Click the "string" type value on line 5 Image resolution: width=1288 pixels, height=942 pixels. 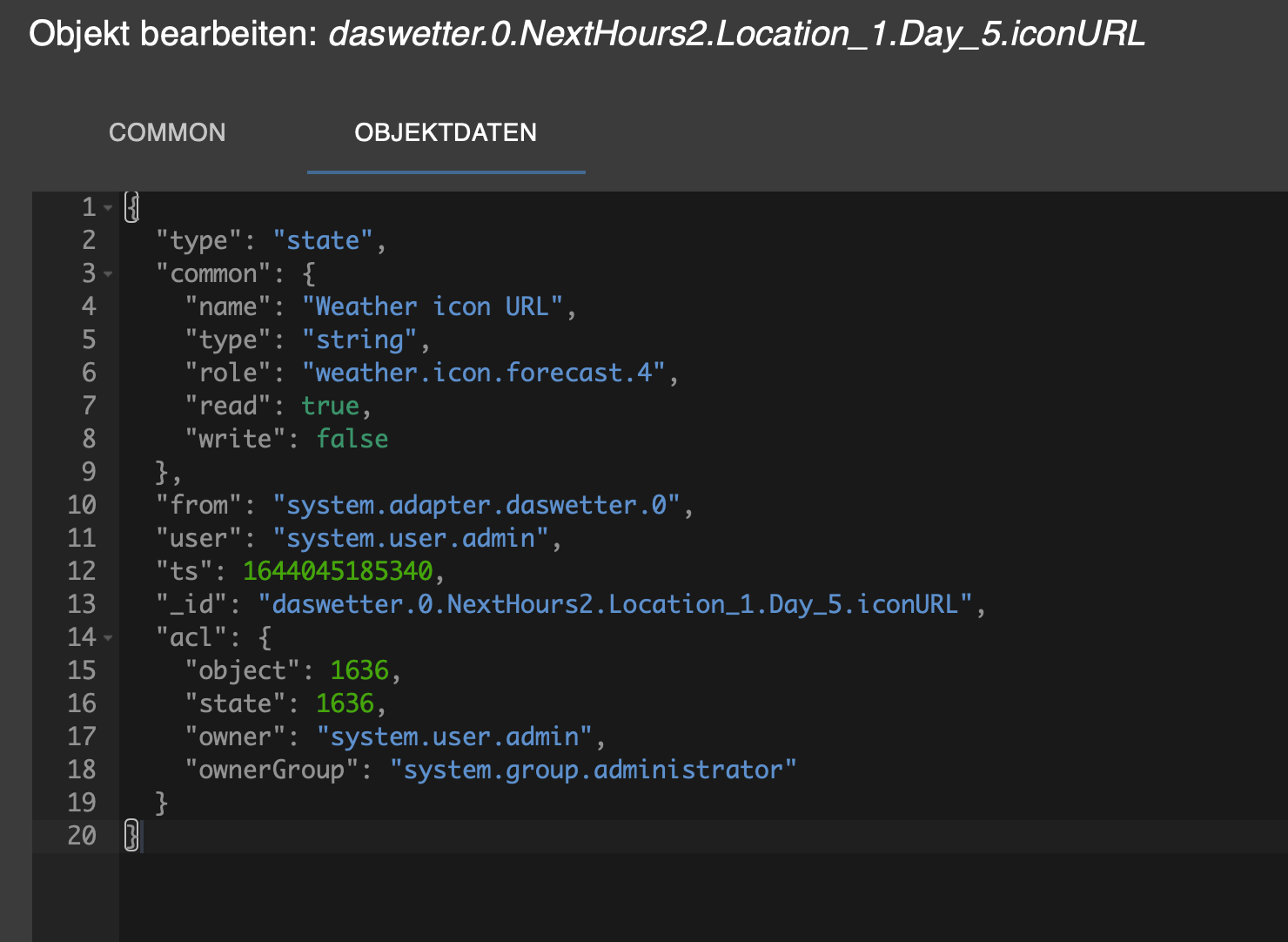359,340
